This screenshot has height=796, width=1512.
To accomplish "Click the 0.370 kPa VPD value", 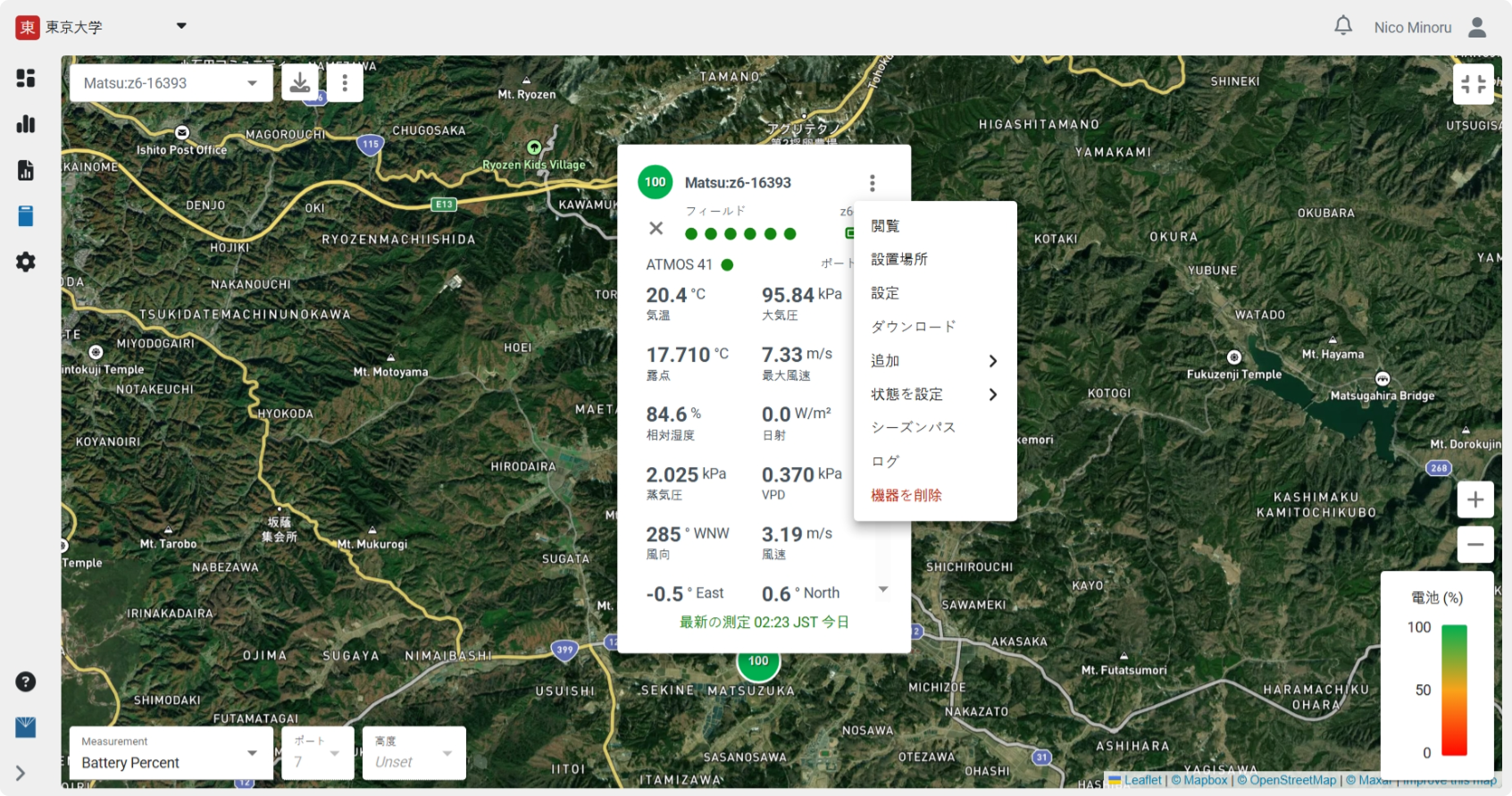I will click(802, 474).
